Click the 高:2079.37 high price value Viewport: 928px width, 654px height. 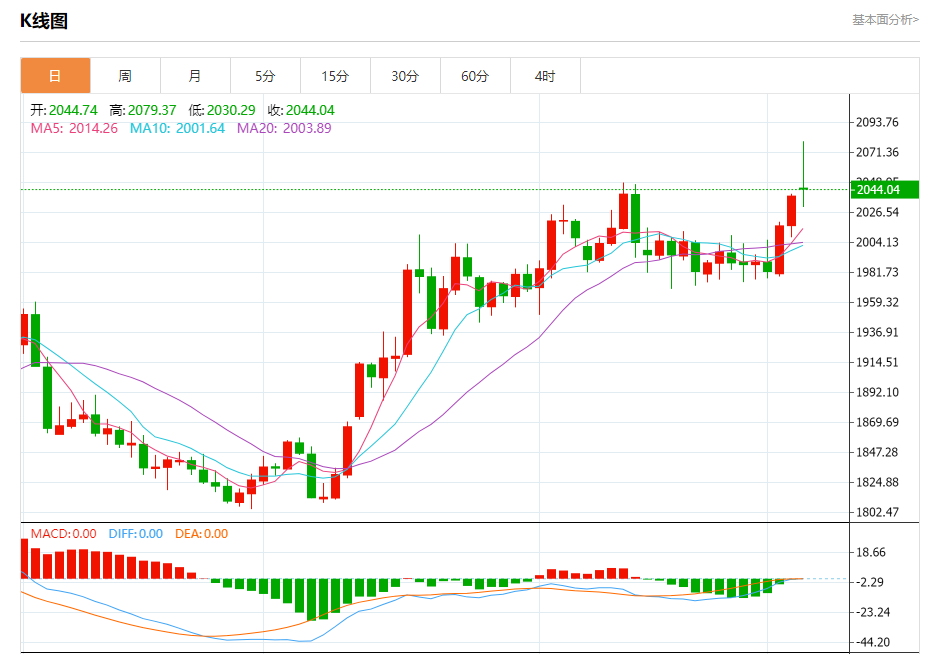pos(143,111)
